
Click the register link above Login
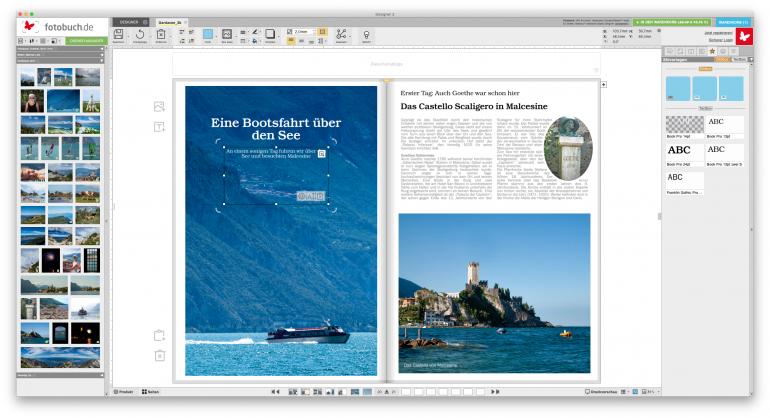[x=718, y=33]
